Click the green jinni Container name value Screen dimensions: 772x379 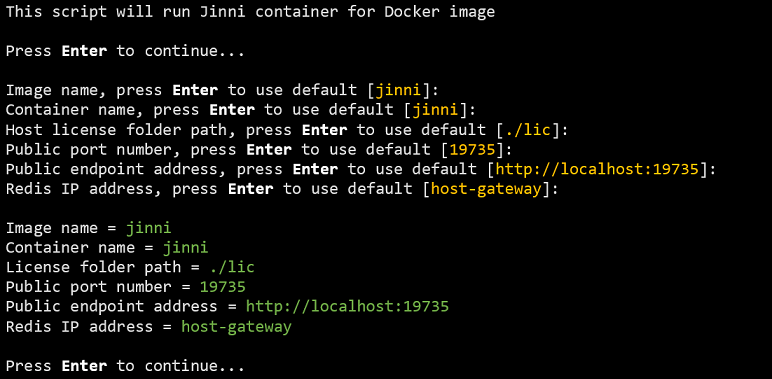tap(186, 248)
